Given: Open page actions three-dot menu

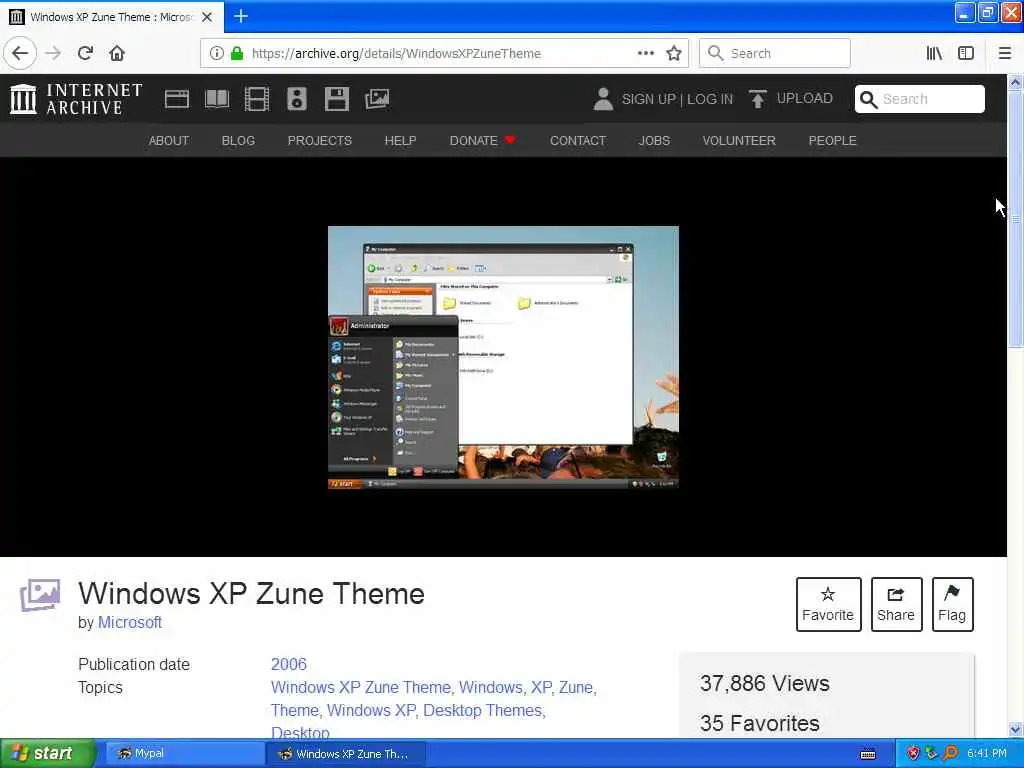Looking at the screenshot, I should pyautogui.click(x=645, y=54).
